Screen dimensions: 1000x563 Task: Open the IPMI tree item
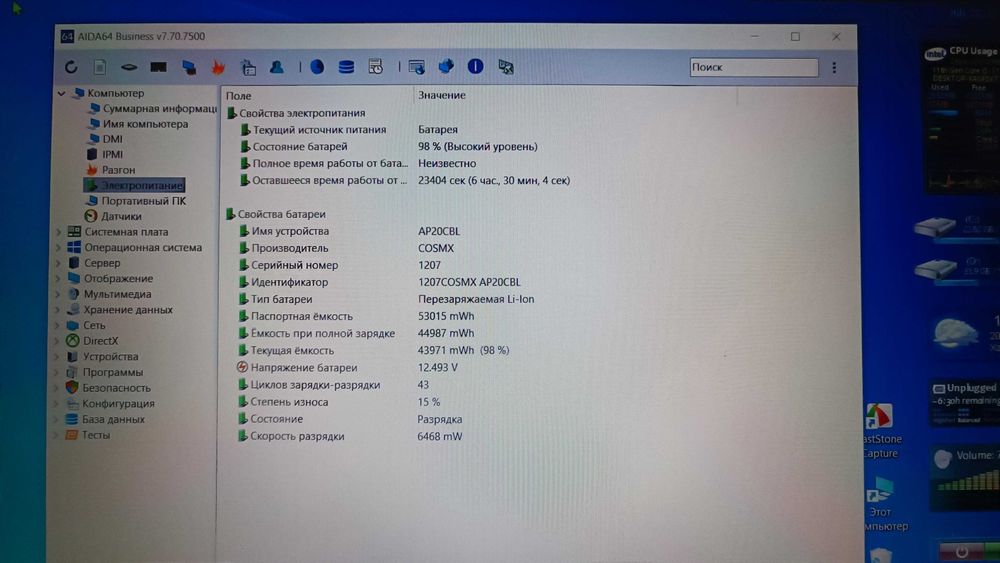[x=105, y=154]
